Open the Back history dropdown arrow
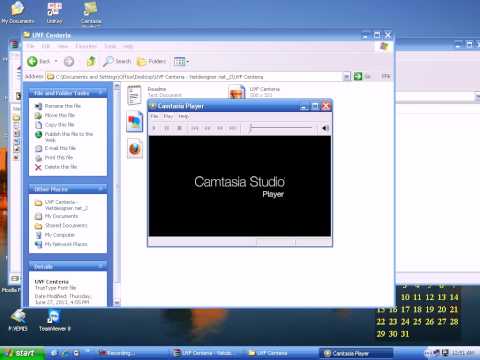 [x=56, y=61]
